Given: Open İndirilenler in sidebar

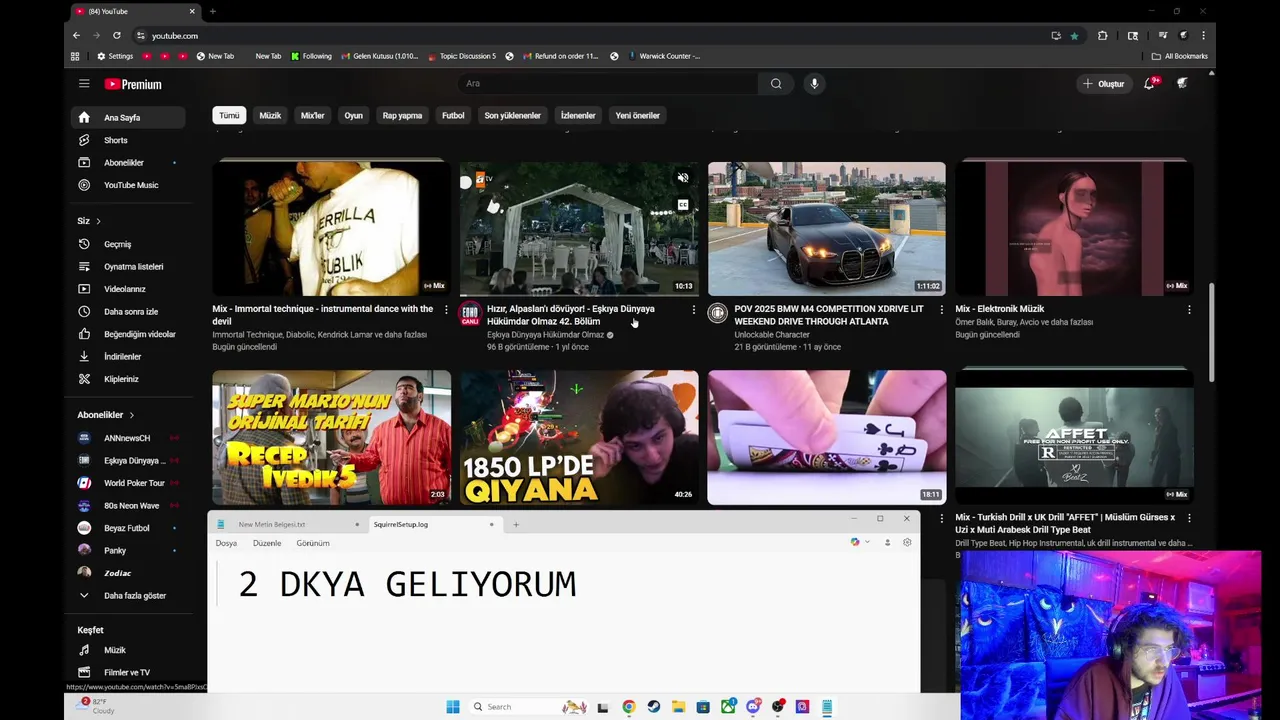Looking at the screenshot, I should point(128,356).
